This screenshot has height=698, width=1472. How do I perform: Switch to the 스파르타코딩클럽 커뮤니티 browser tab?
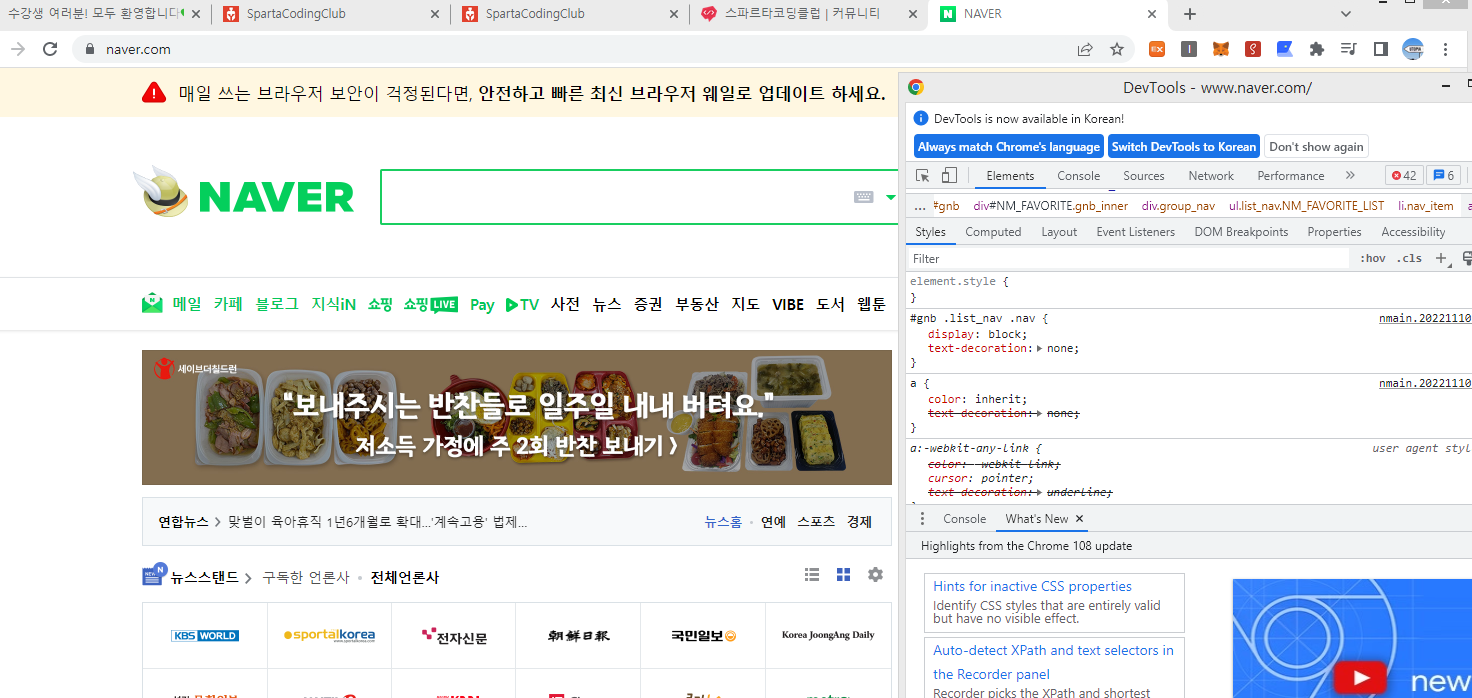pyautogui.click(x=809, y=14)
